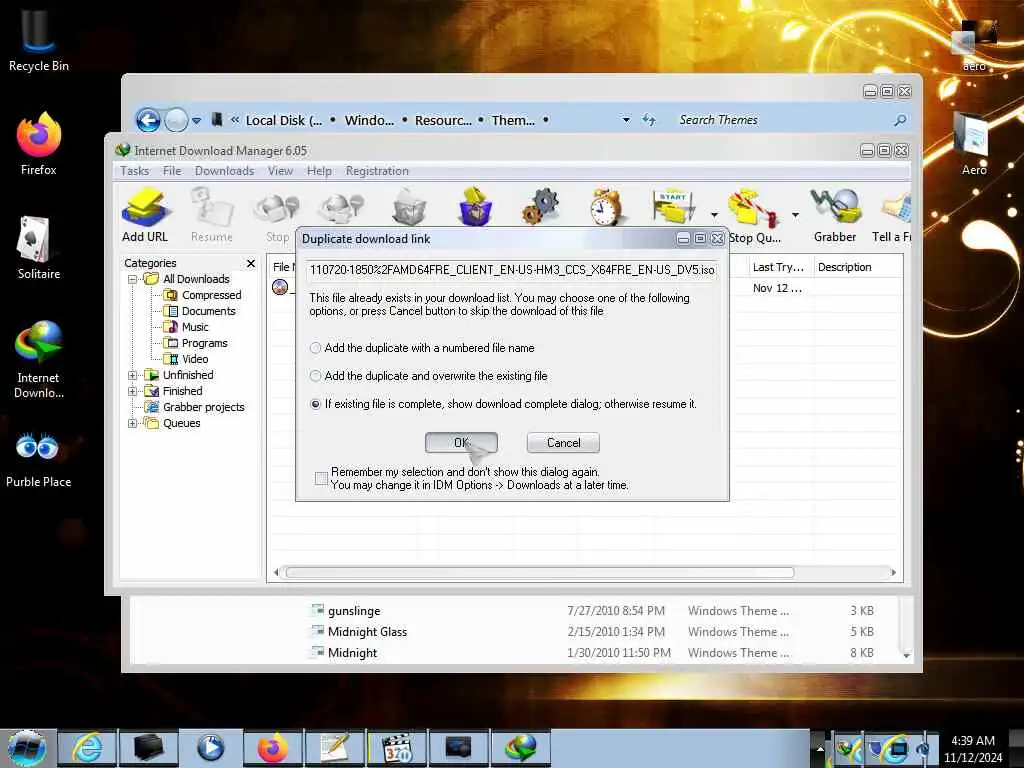The height and width of the screenshot is (768, 1024).
Task: Expand the Queues category
Action: point(133,423)
